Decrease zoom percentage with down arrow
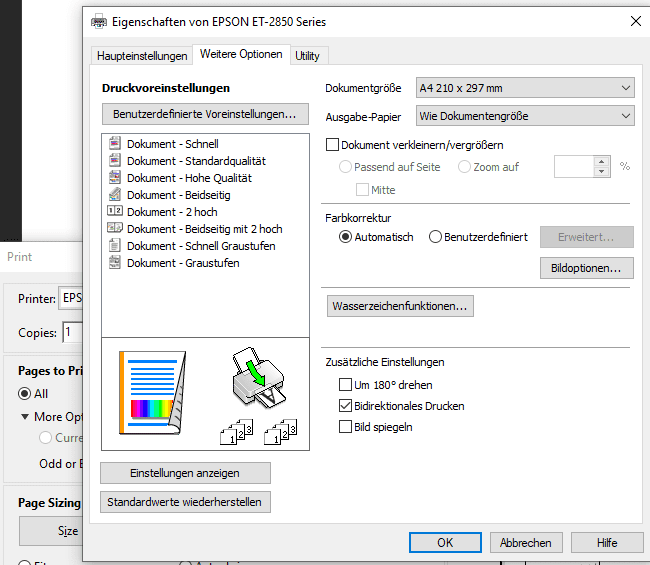This screenshot has width=650, height=565. click(x=601, y=172)
